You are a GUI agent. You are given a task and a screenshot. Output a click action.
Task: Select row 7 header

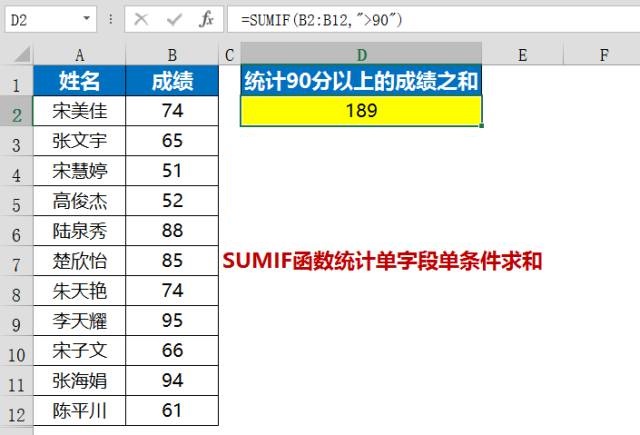tap(16, 264)
